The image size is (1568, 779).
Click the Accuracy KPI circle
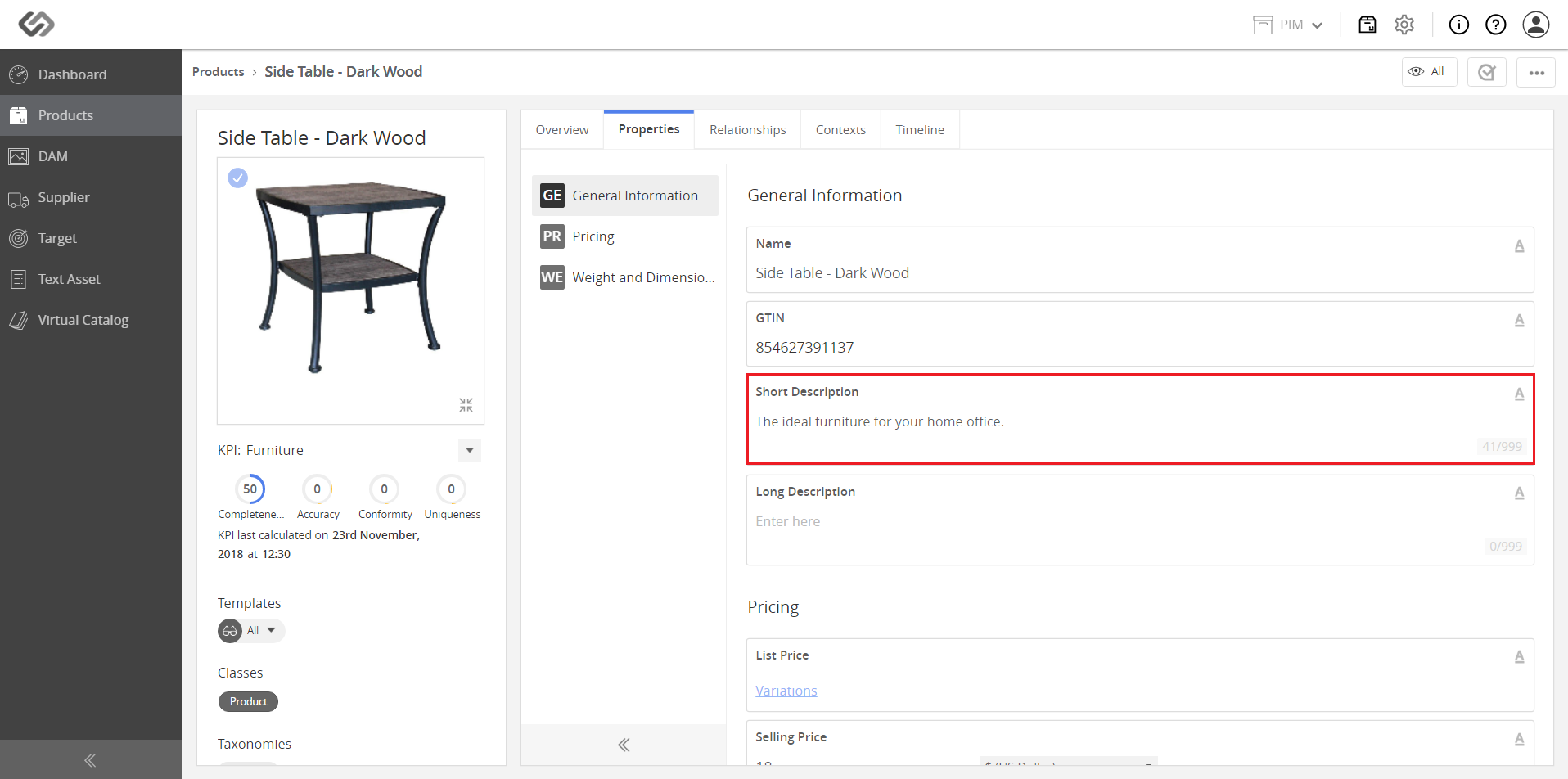[x=318, y=489]
